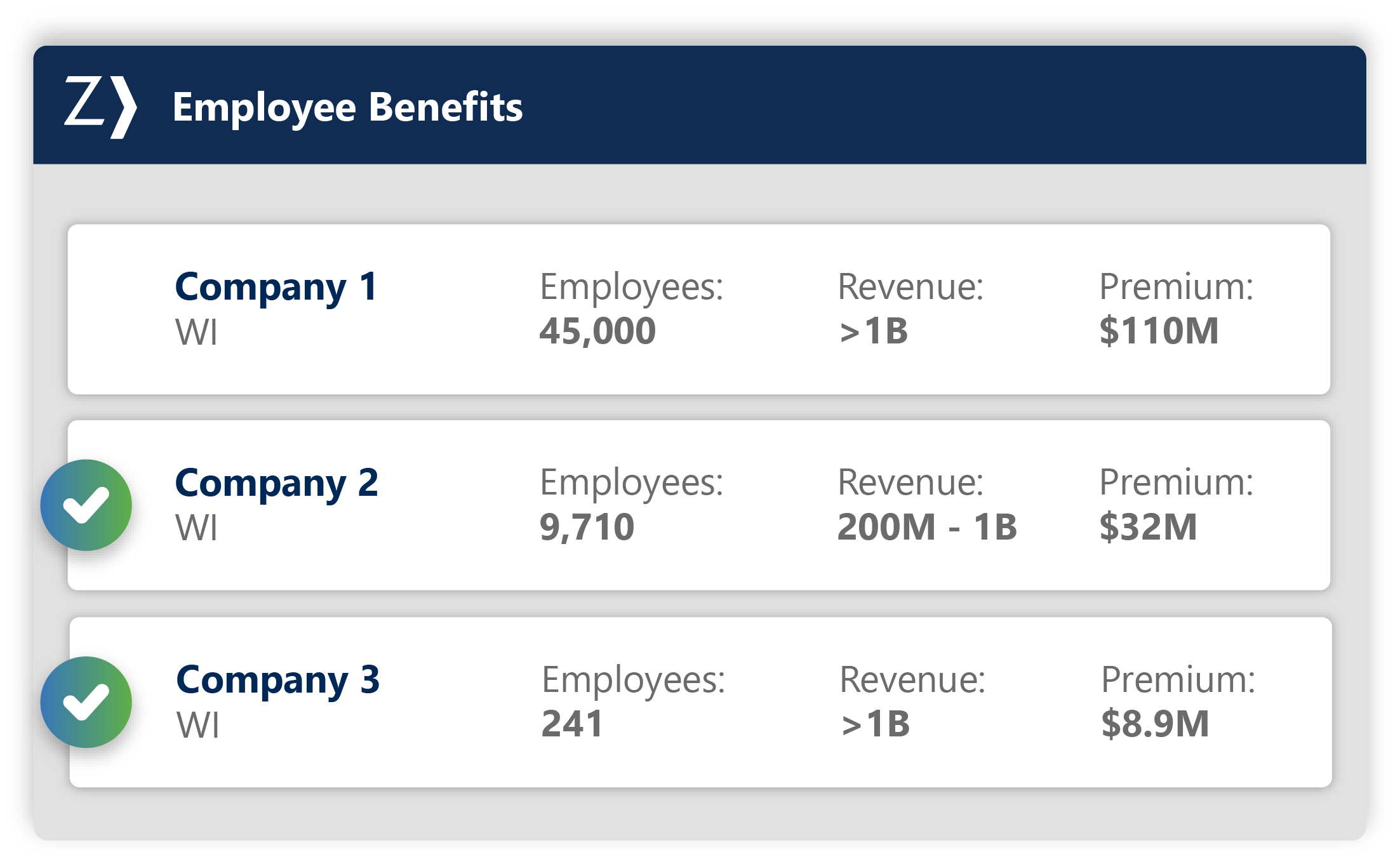1400x864 pixels.
Task: Click Company 1 revenue value >1B
Action: [x=874, y=331]
